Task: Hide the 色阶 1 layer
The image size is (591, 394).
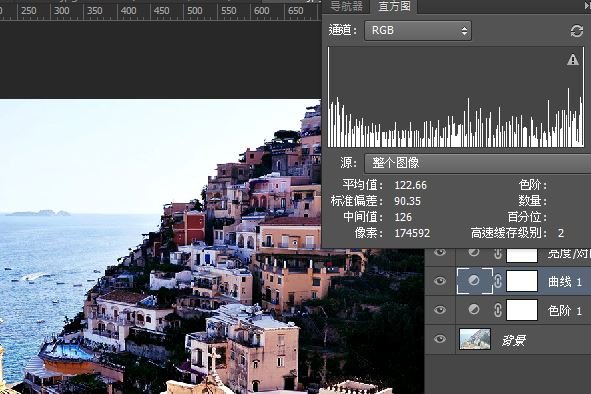Action: pos(440,310)
